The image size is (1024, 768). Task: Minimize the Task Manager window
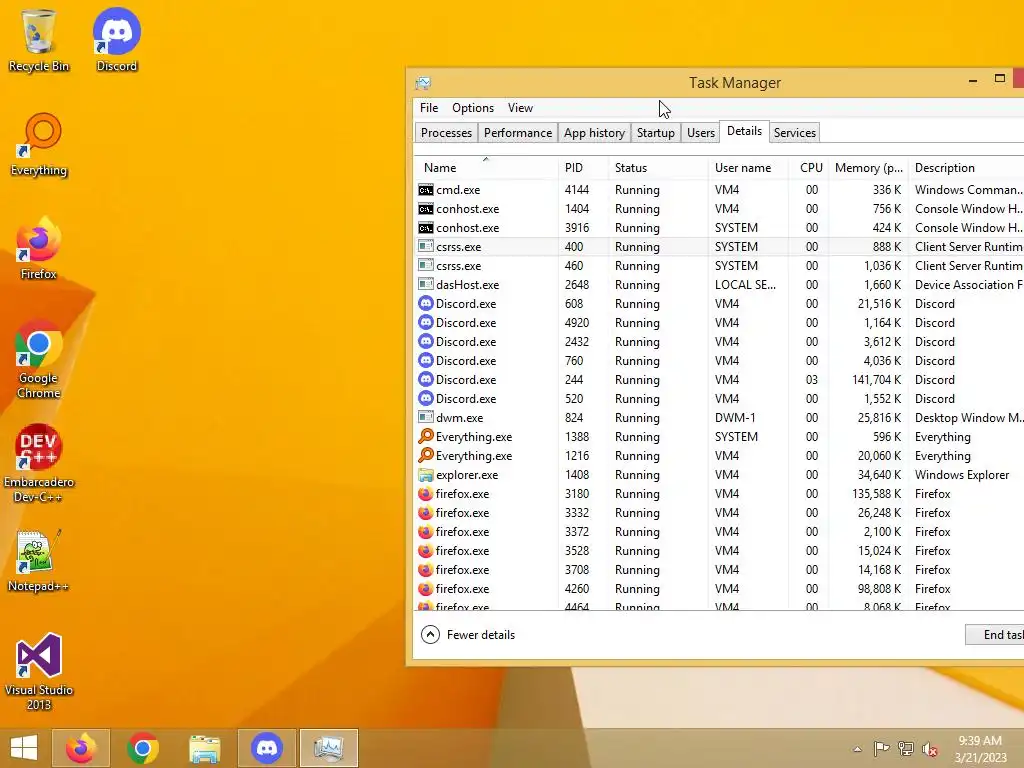972,80
